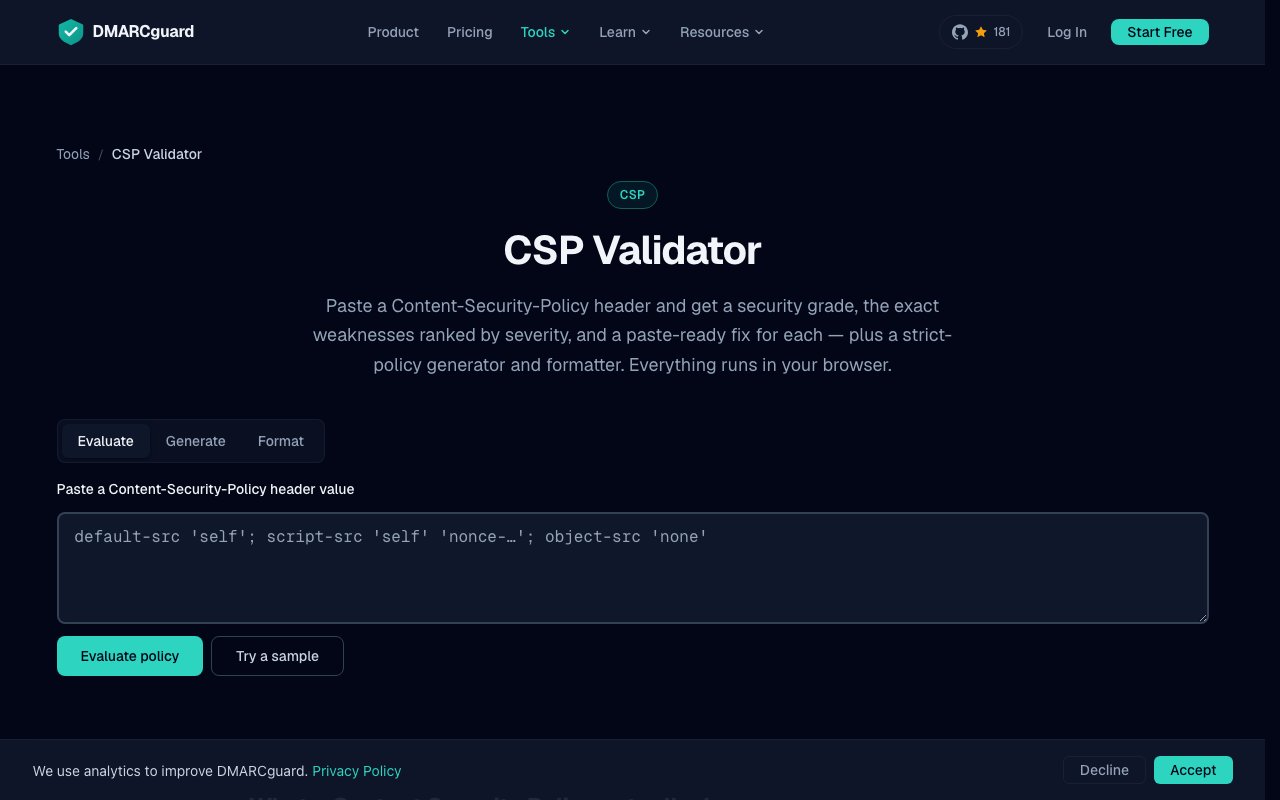Click the DMARCguard shield logo icon
Viewport: 1280px width, 800px height.
70,32
